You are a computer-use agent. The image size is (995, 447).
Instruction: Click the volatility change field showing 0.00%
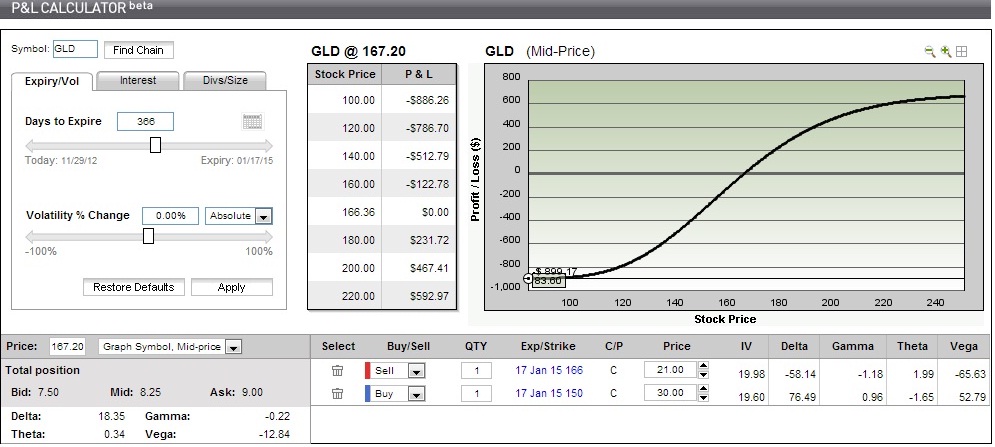tap(171, 216)
